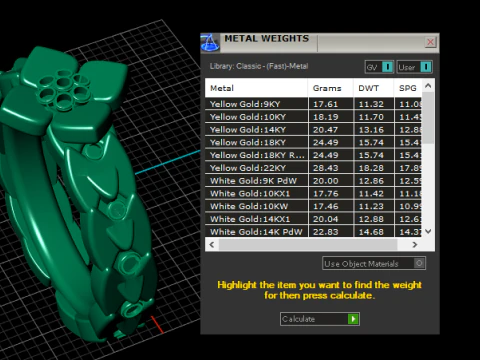The image size is (480, 360).
Task: Toggle the GV library switch
Action: (379, 67)
